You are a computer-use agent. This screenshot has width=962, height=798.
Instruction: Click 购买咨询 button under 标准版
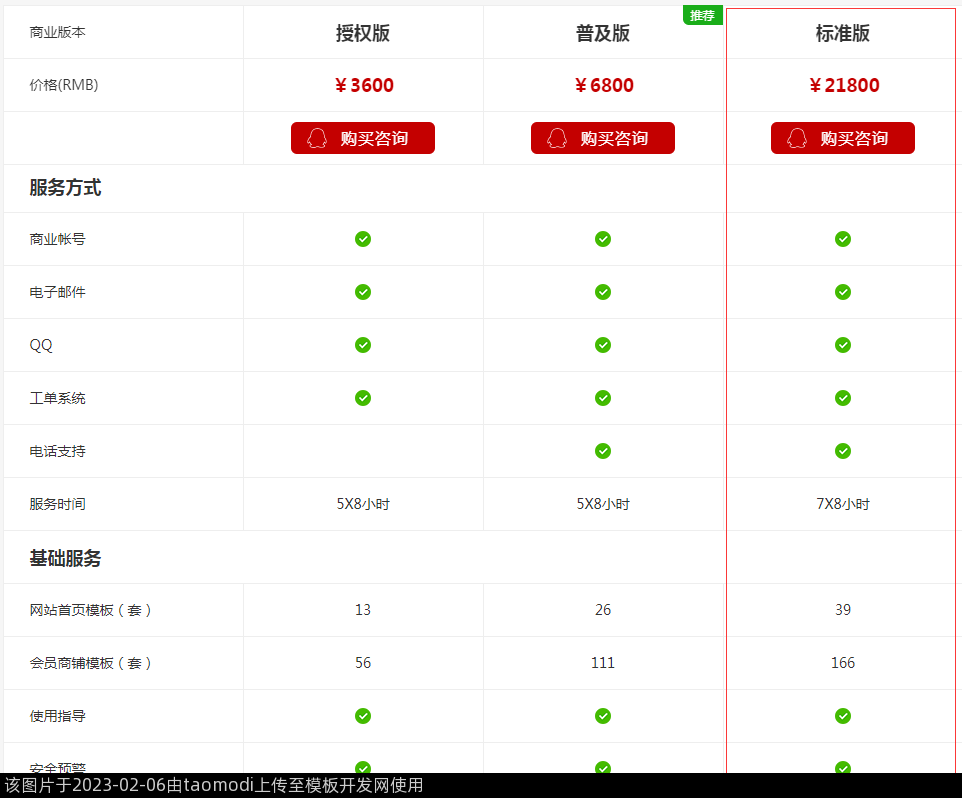click(x=843, y=138)
